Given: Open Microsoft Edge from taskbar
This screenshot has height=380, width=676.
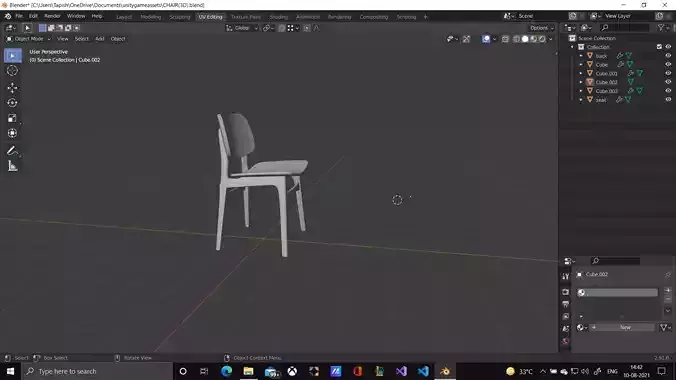Looking at the screenshot, I should [226, 371].
